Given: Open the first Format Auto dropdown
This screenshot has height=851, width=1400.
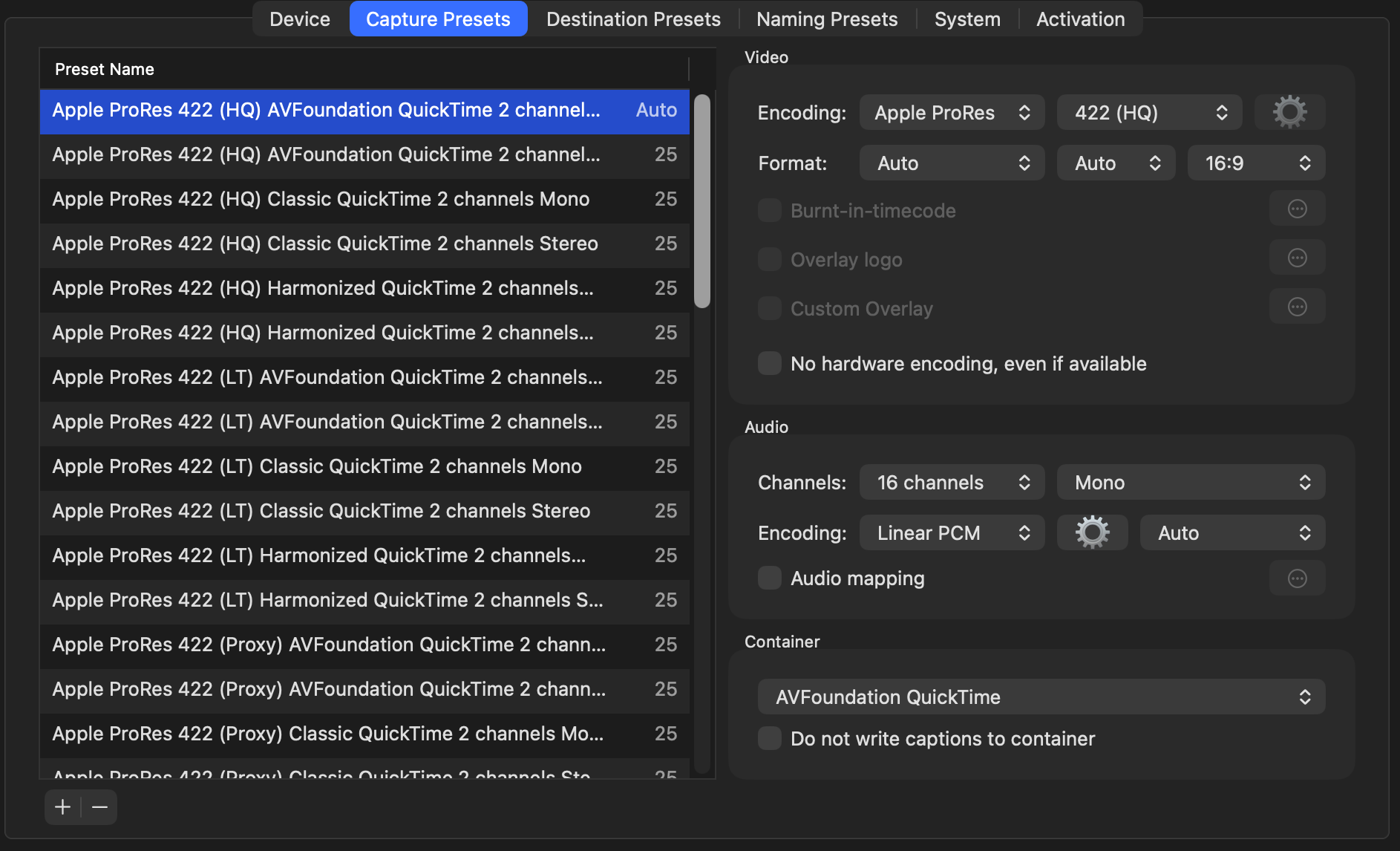Looking at the screenshot, I should pyautogui.click(x=952, y=163).
